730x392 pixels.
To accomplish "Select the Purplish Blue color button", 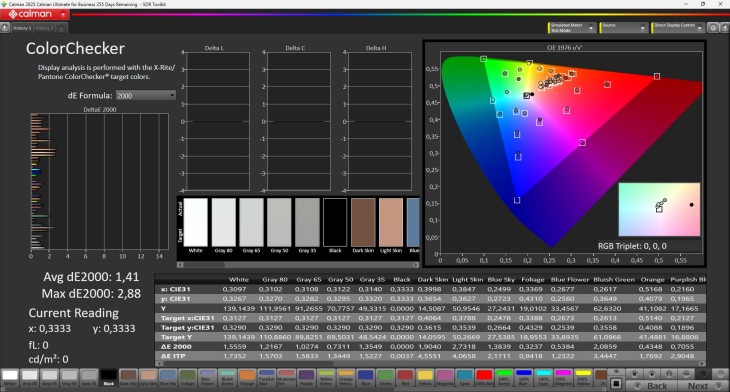I will (x=267, y=378).
